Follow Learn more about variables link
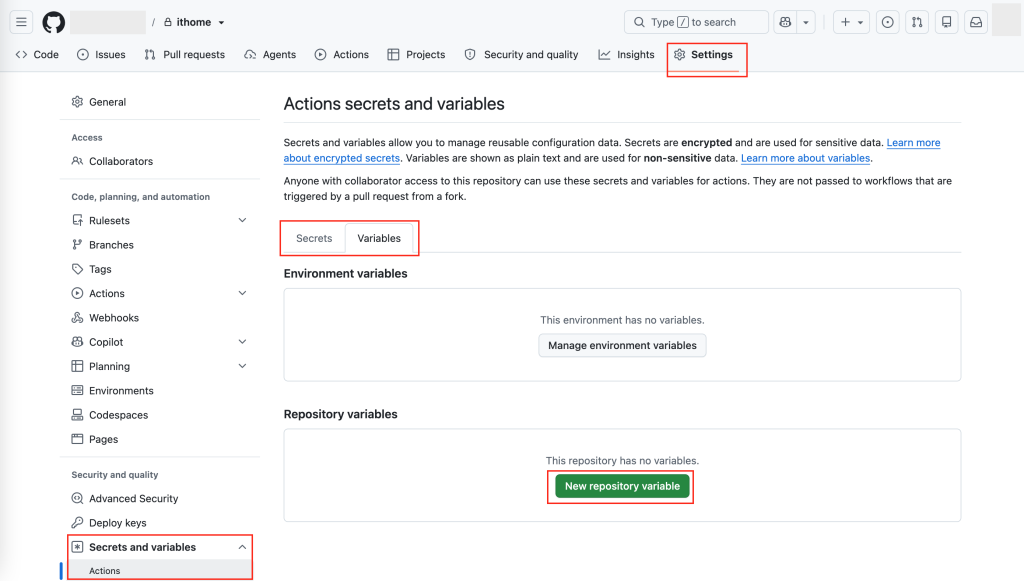 click(x=805, y=158)
